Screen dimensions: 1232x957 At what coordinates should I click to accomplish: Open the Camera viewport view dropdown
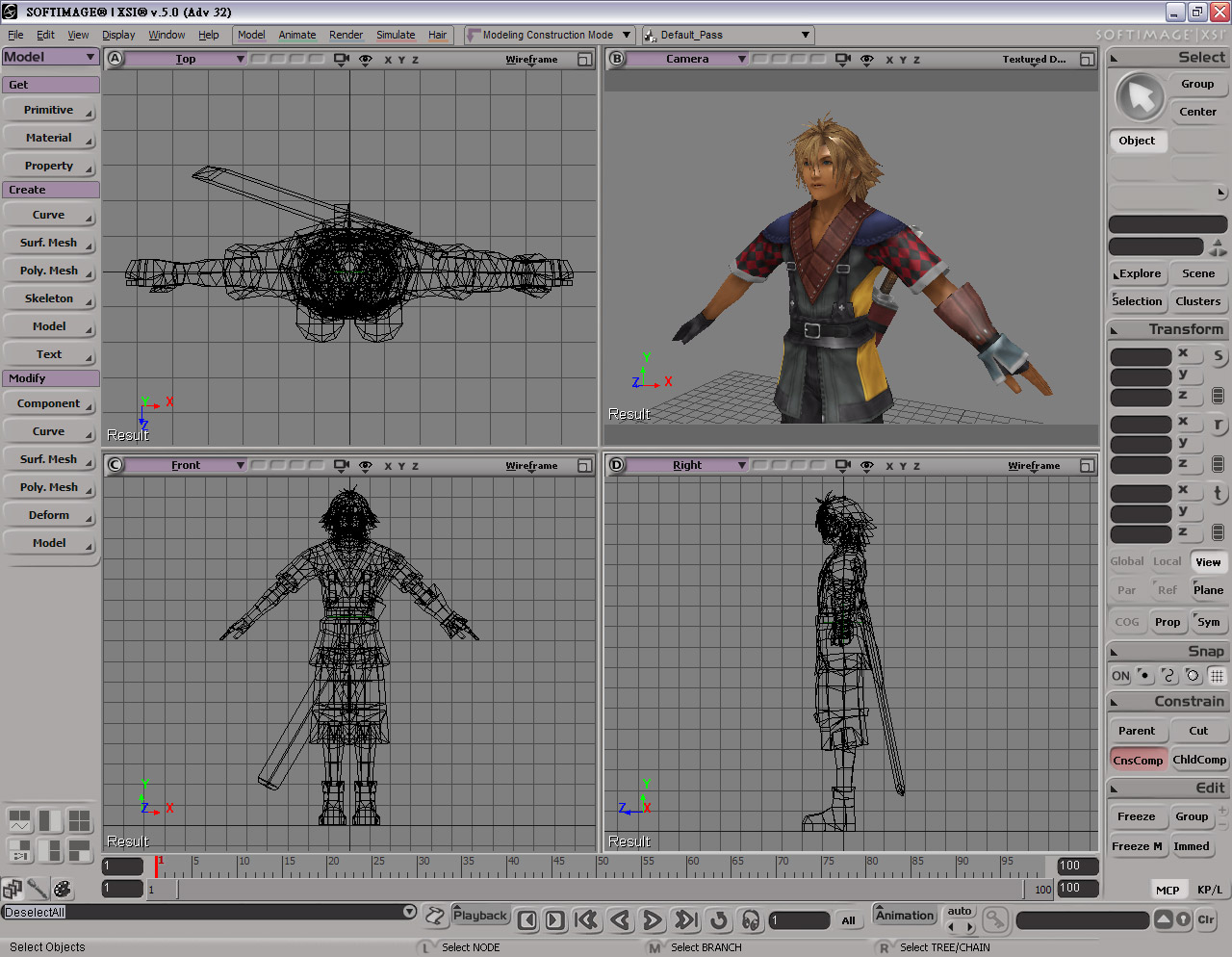[x=687, y=60]
